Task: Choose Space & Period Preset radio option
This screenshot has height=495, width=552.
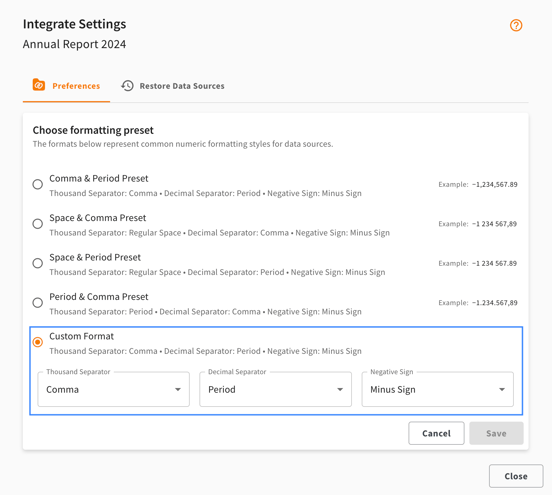Action: point(38,263)
